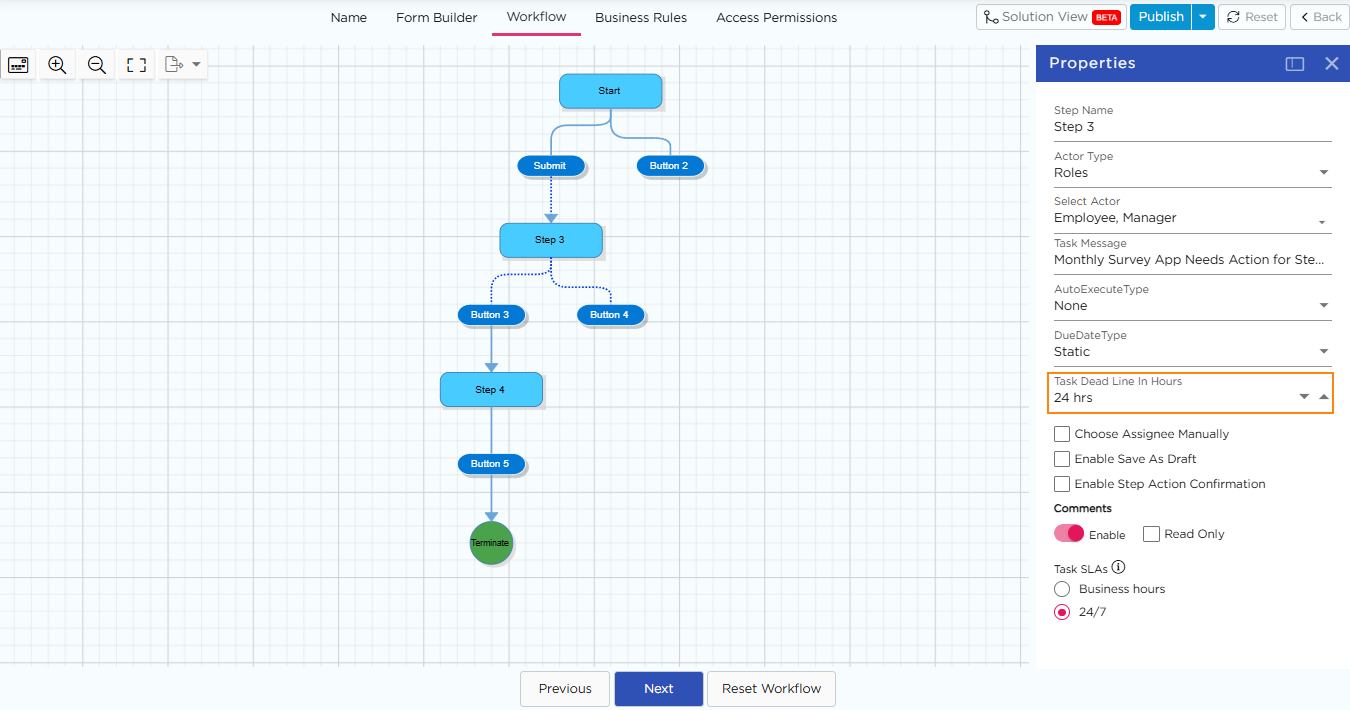Click the fit-to-screen bracket icon
The image size is (1350, 710).
tap(137, 65)
